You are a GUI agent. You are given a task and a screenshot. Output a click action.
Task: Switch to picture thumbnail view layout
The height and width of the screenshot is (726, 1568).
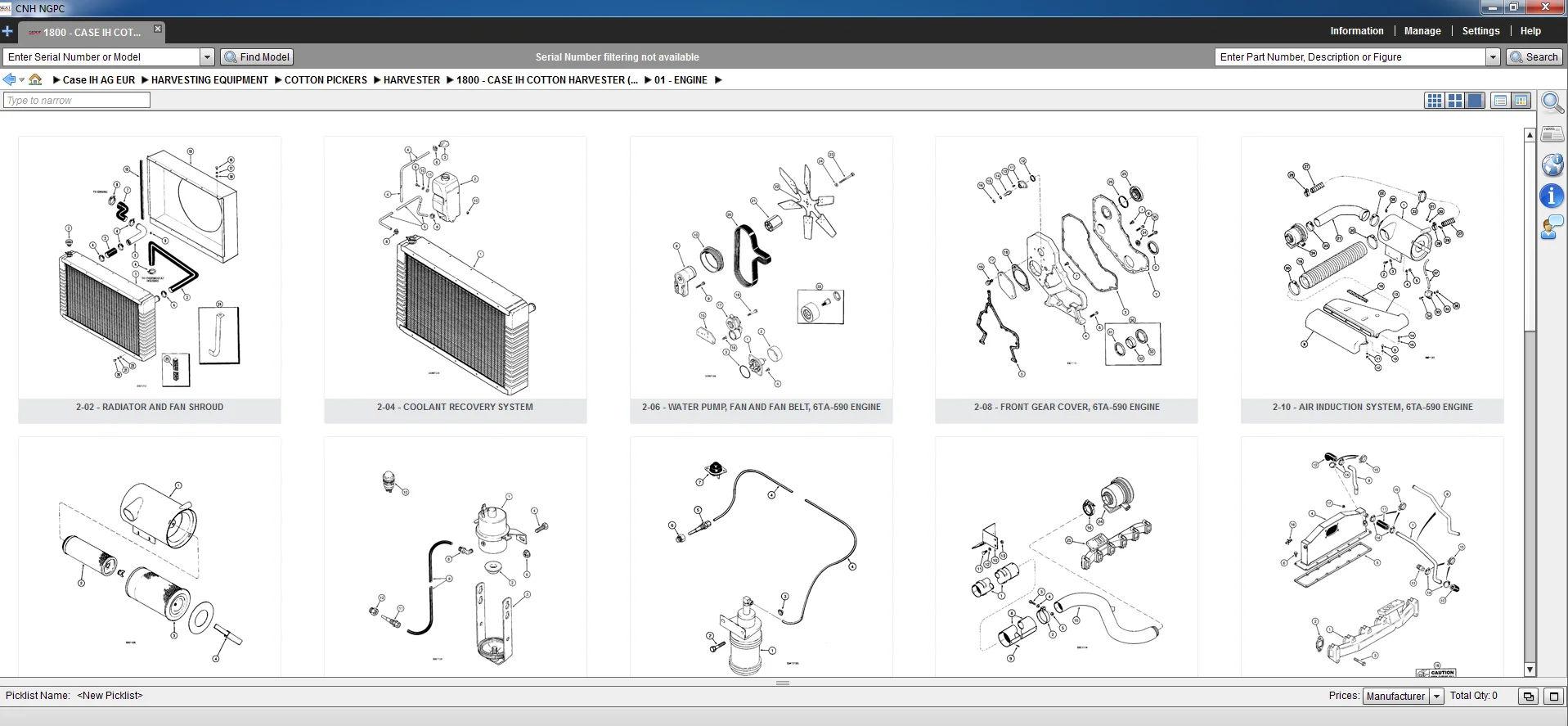pos(1521,101)
